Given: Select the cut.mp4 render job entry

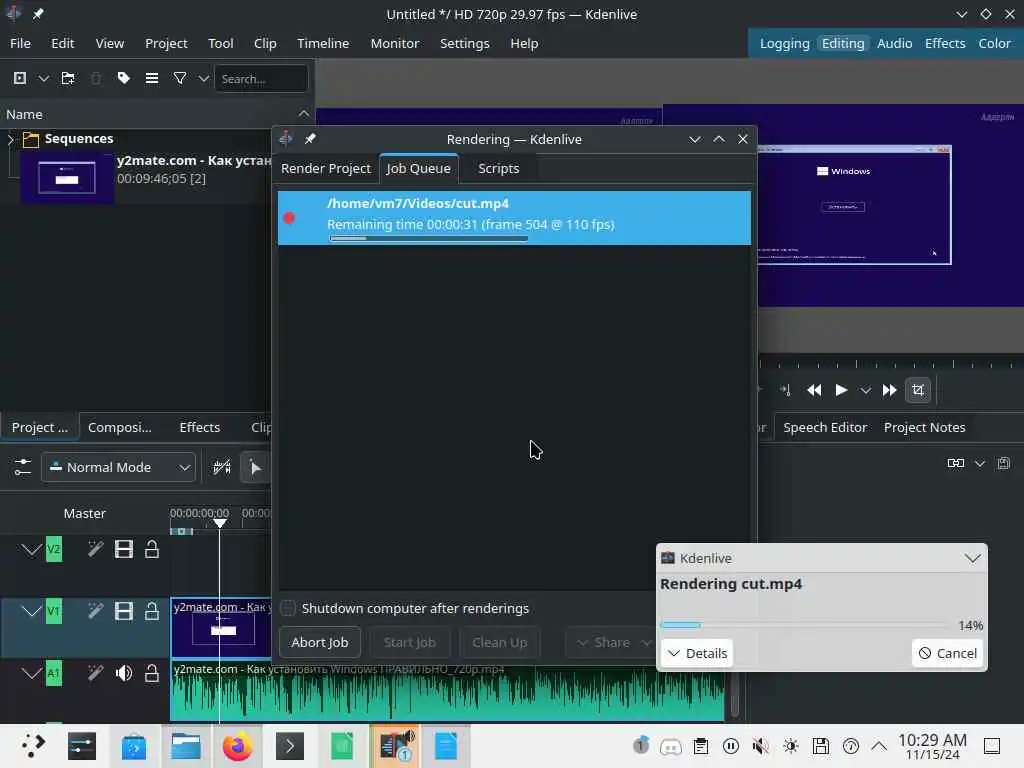Looking at the screenshot, I should (514, 218).
